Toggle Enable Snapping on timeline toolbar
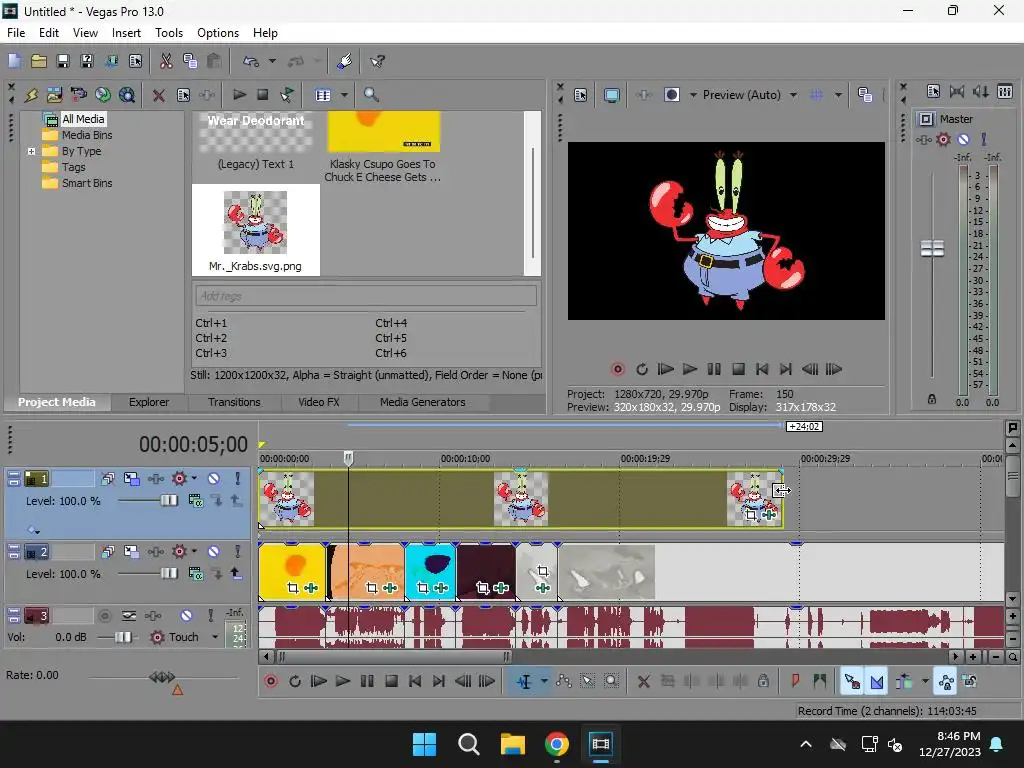This screenshot has width=1024, height=768. point(852,682)
